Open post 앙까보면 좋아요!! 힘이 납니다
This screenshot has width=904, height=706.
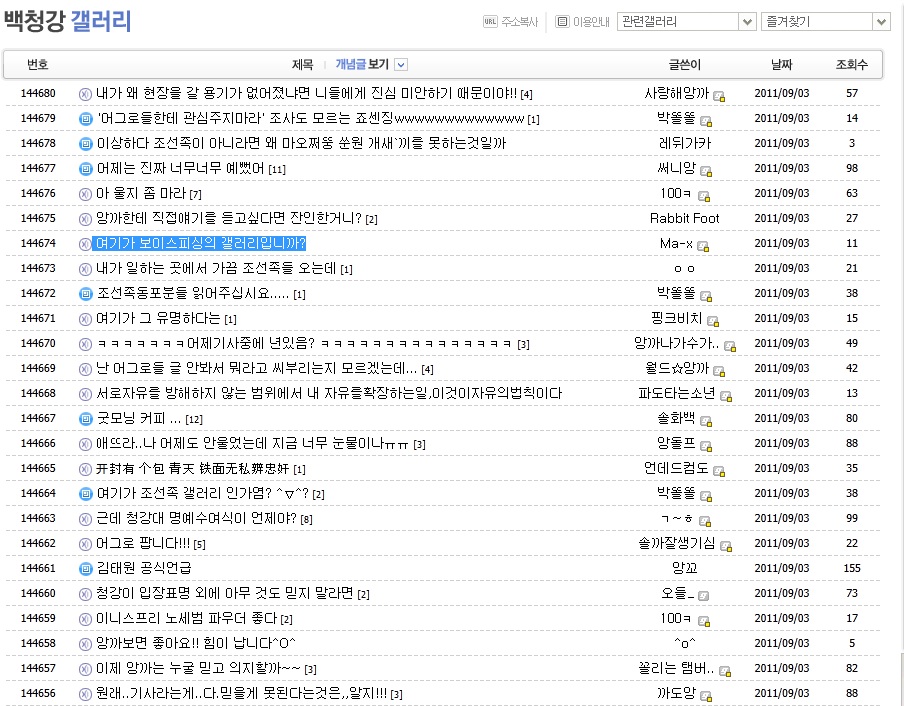pos(196,643)
